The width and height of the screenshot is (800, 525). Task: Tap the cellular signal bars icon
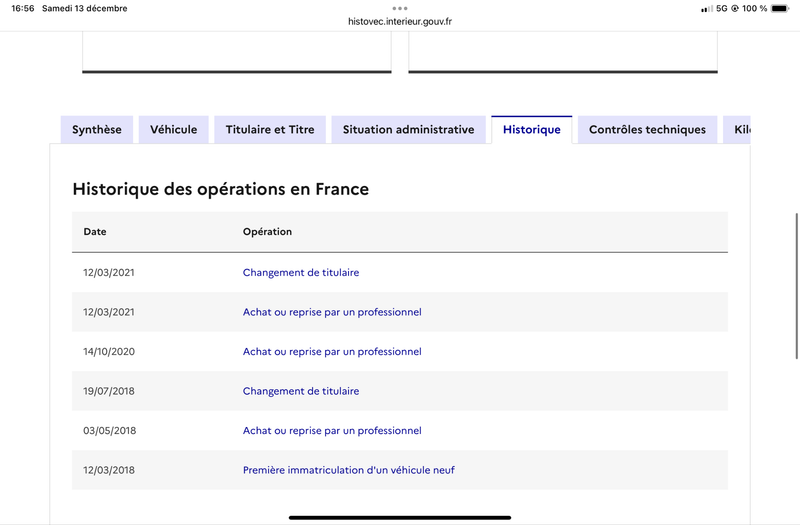coord(707,9)
